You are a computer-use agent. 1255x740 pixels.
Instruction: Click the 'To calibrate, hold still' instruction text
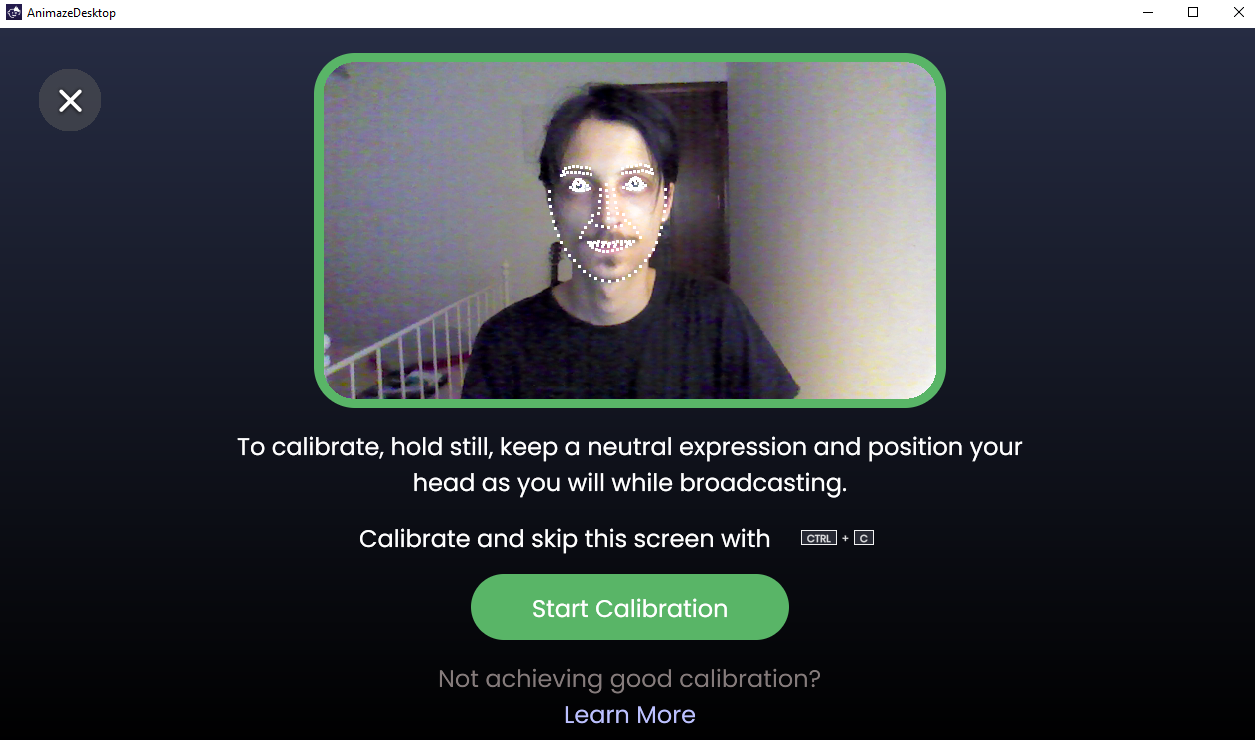tap(630, 464)
